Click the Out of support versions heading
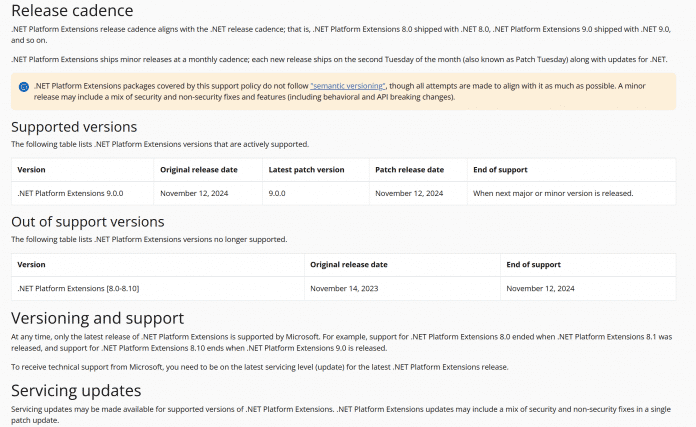 (x=88, y=221)
